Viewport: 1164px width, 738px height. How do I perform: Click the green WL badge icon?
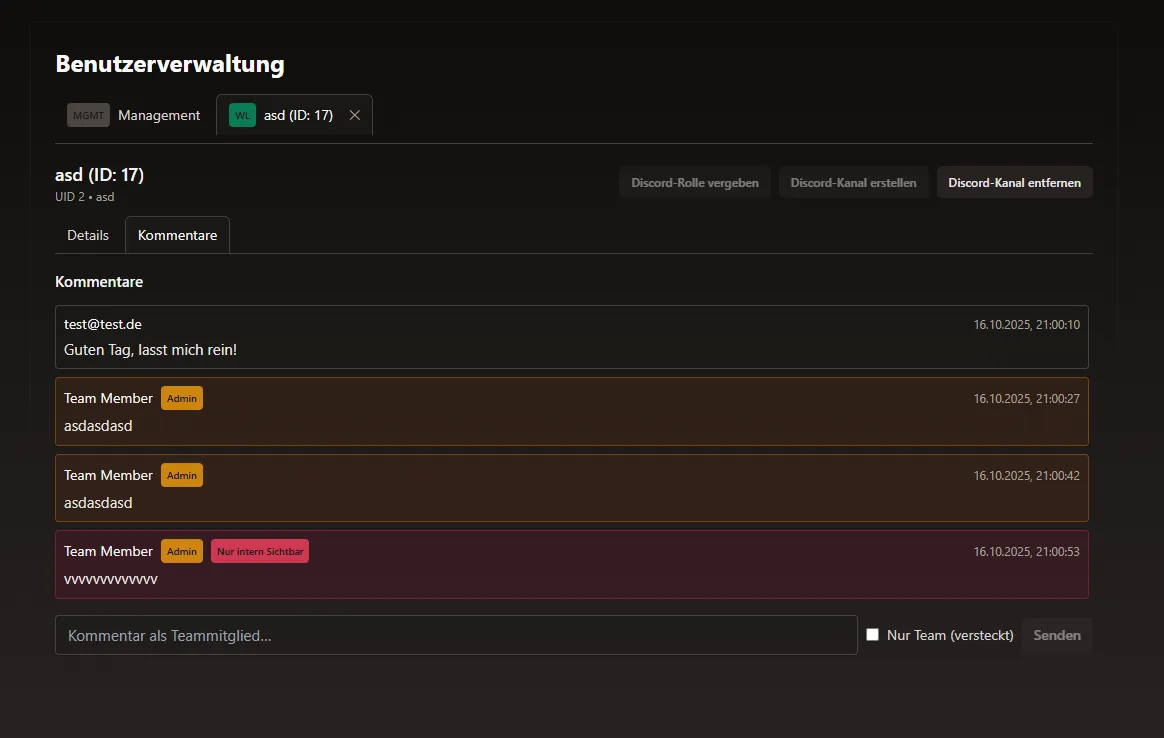click(x=242, y=115)
